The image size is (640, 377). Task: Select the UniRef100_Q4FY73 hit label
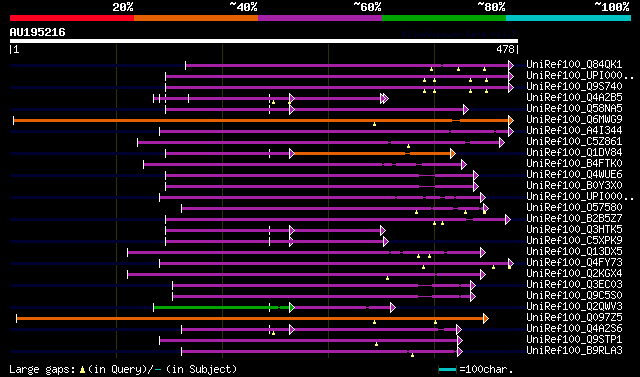[x=574, y=263]
